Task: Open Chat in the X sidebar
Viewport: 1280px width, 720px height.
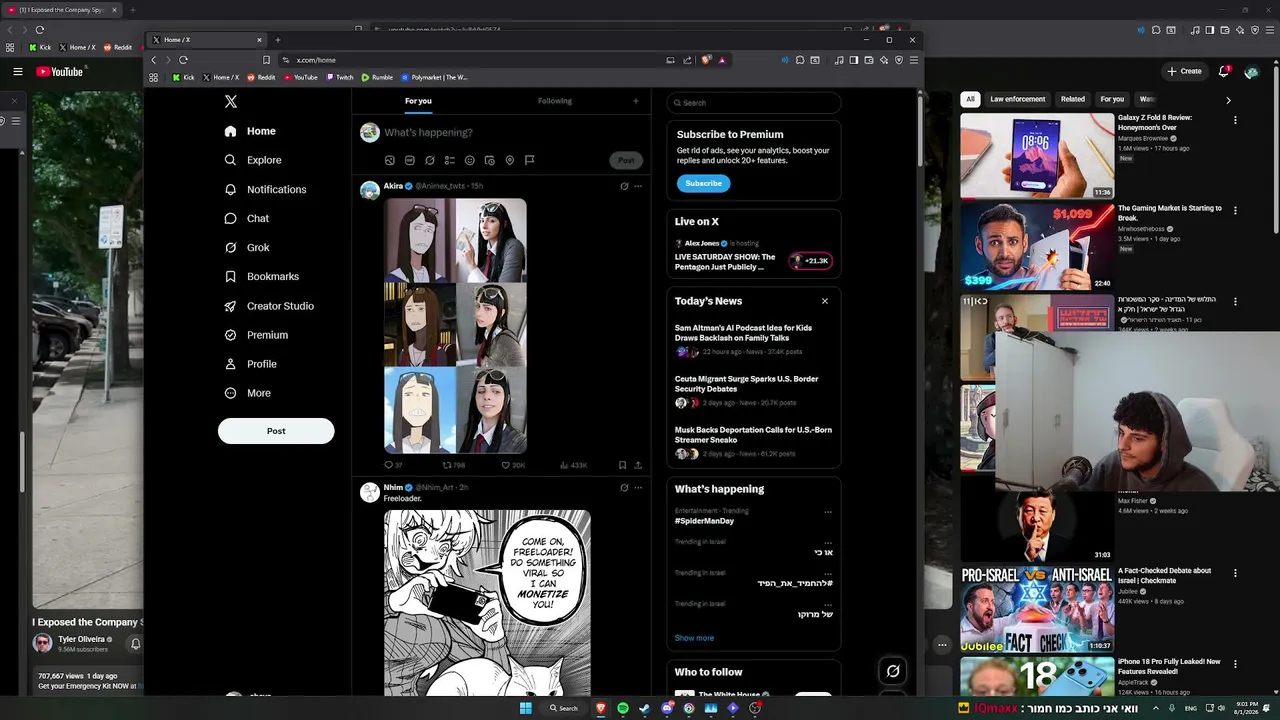Action: point(247,218)
